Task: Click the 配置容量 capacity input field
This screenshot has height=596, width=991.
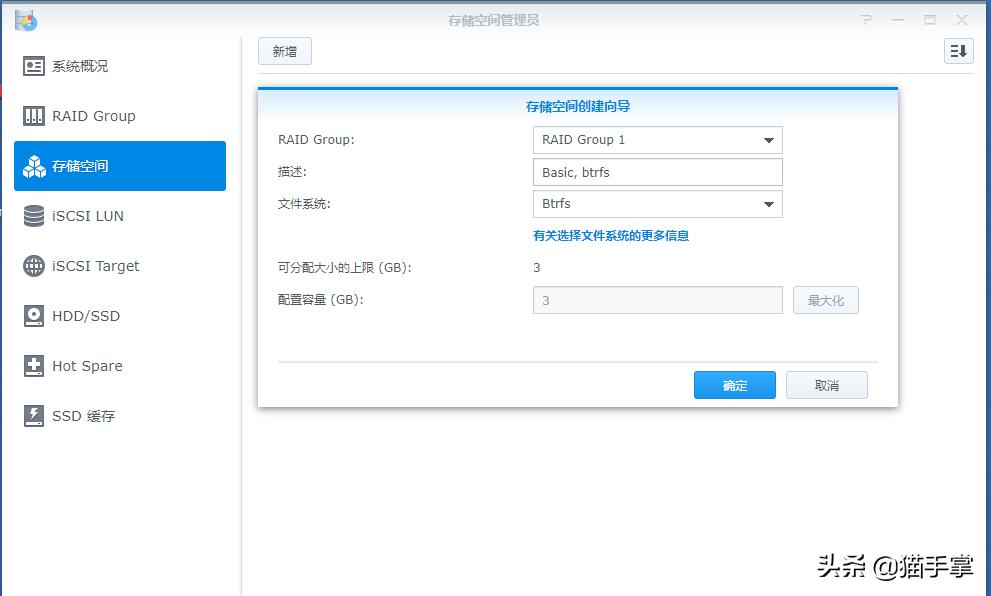Action: (x=656, y=300)
